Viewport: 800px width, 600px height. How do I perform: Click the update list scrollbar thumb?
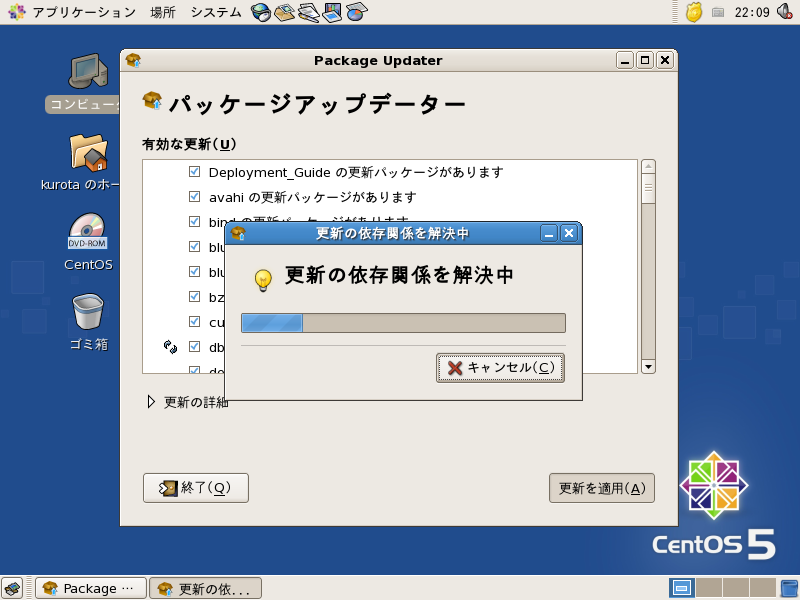648,188
